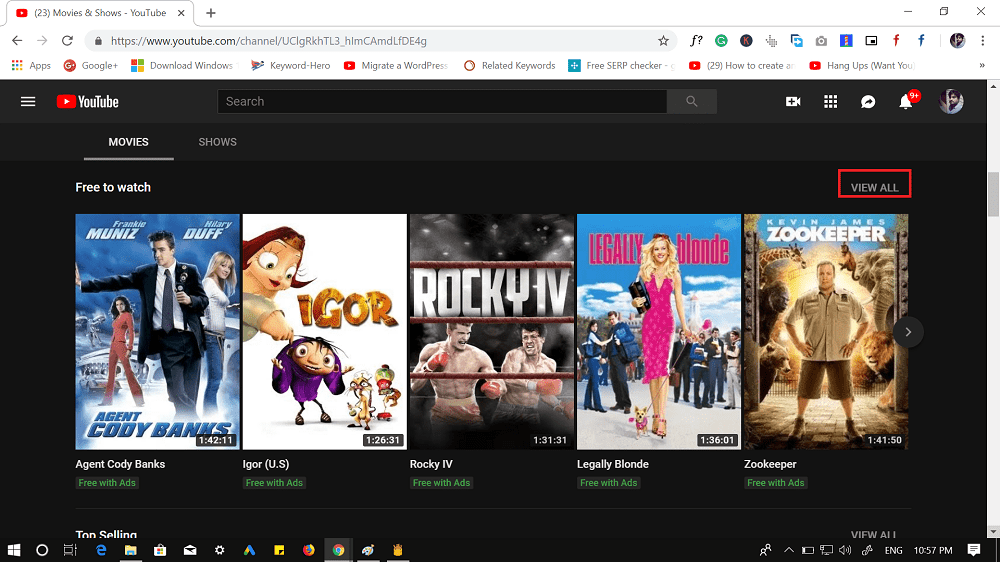This screenshot has height=562, width=1000.
Task: Open the Rocky IV poster
Action: click(492, 332)
